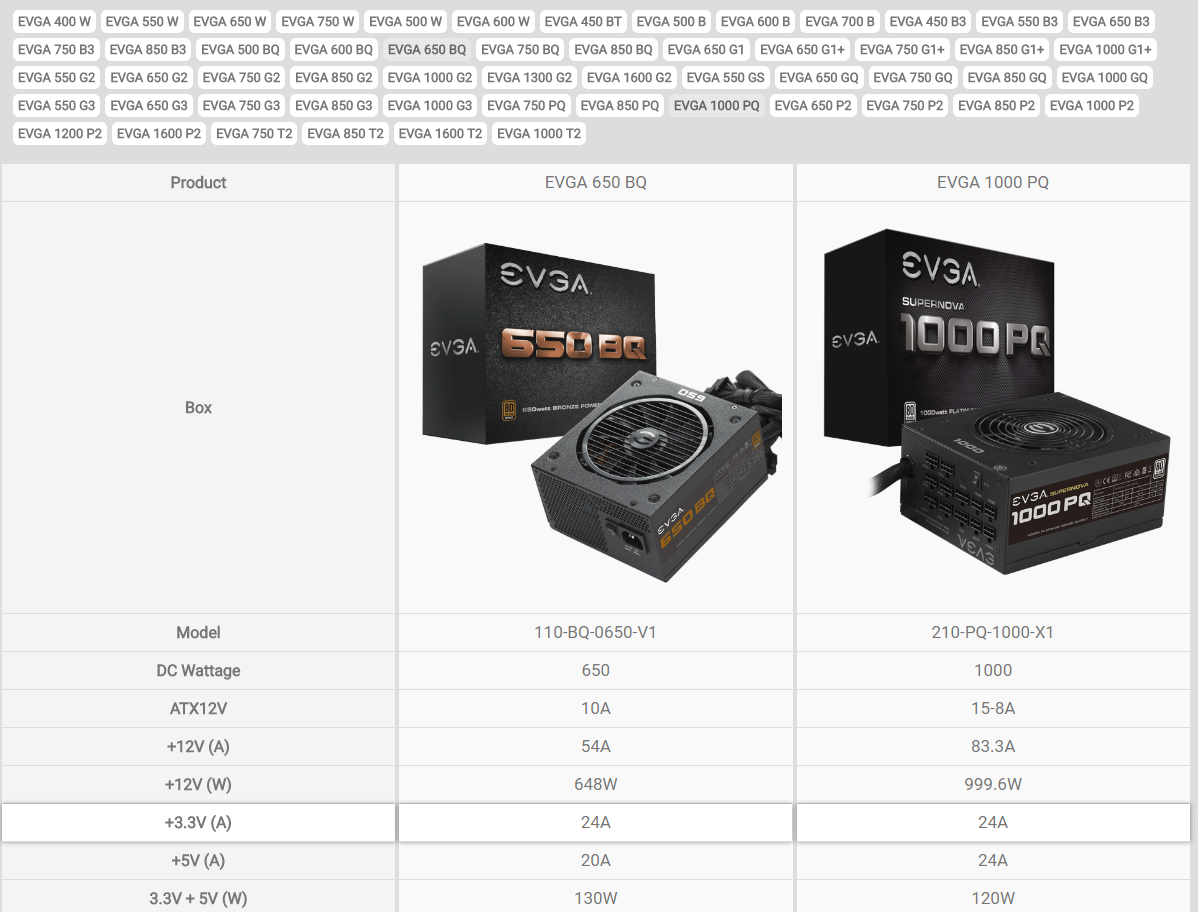Select the EVGA 1200 P2 supply
The image size is (1198, 912).
tap(59, 133)
